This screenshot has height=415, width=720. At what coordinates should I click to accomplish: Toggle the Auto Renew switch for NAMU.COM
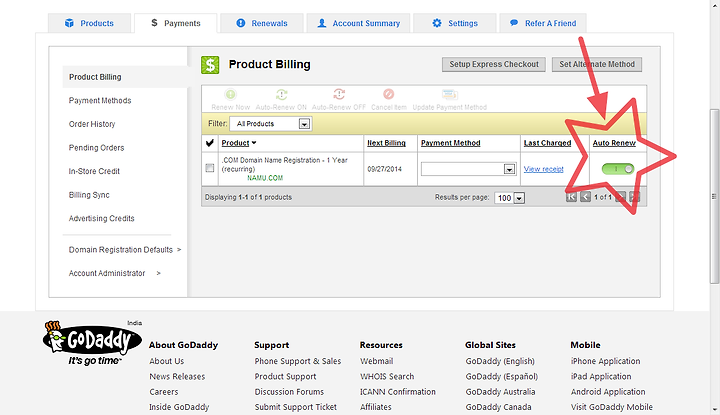[618, 169]
